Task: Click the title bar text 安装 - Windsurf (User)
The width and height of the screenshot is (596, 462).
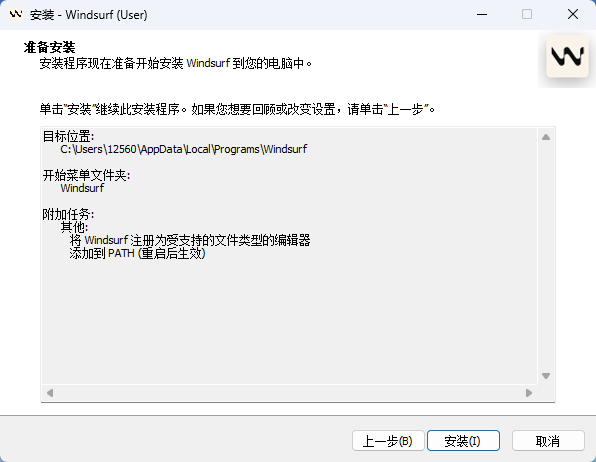Action: (89, 15)
